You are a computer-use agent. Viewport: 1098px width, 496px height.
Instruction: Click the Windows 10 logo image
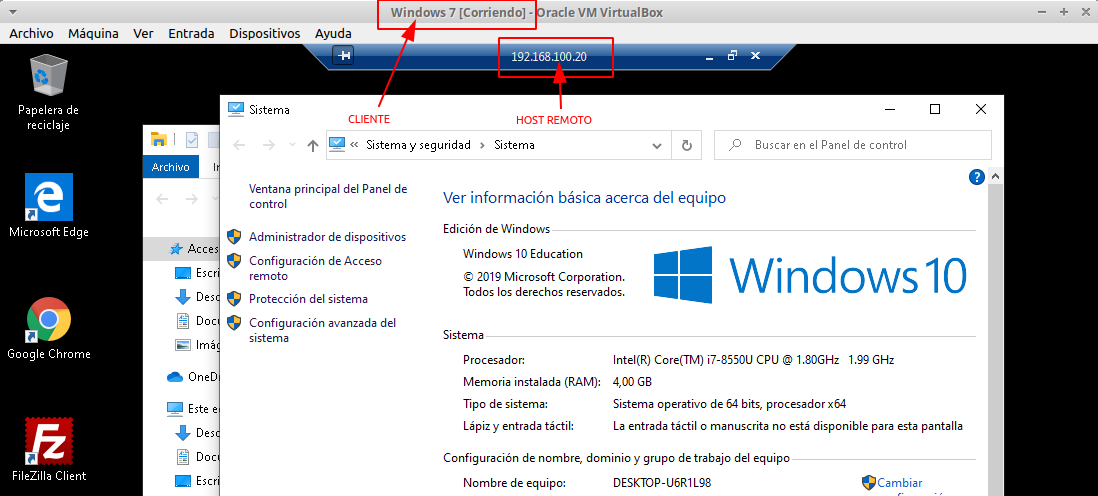811,275
